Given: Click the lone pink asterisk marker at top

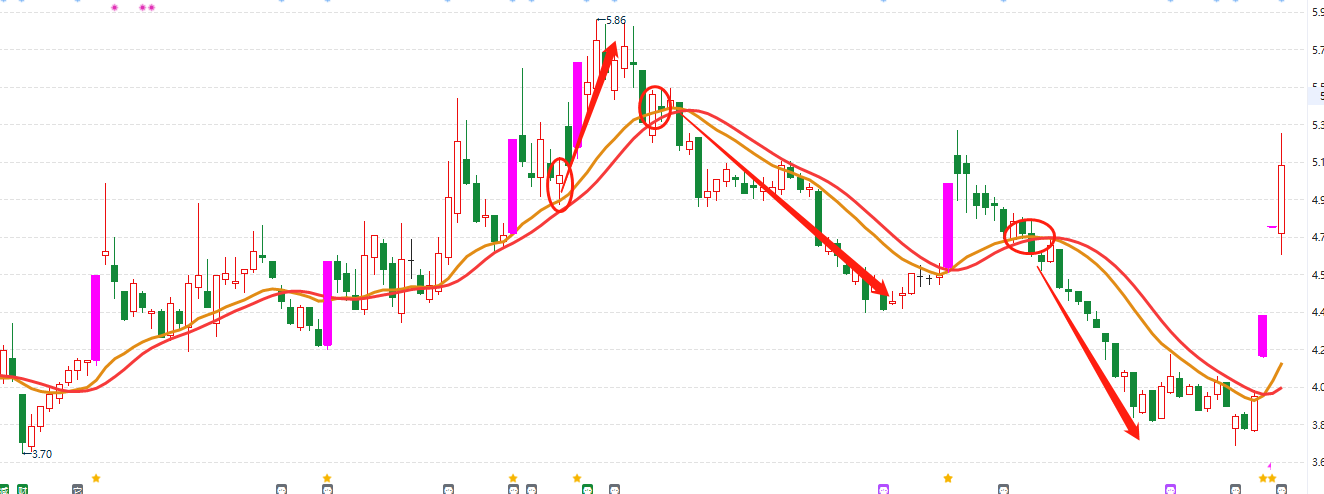Looking at the screenshot, I should coord(114,7).
